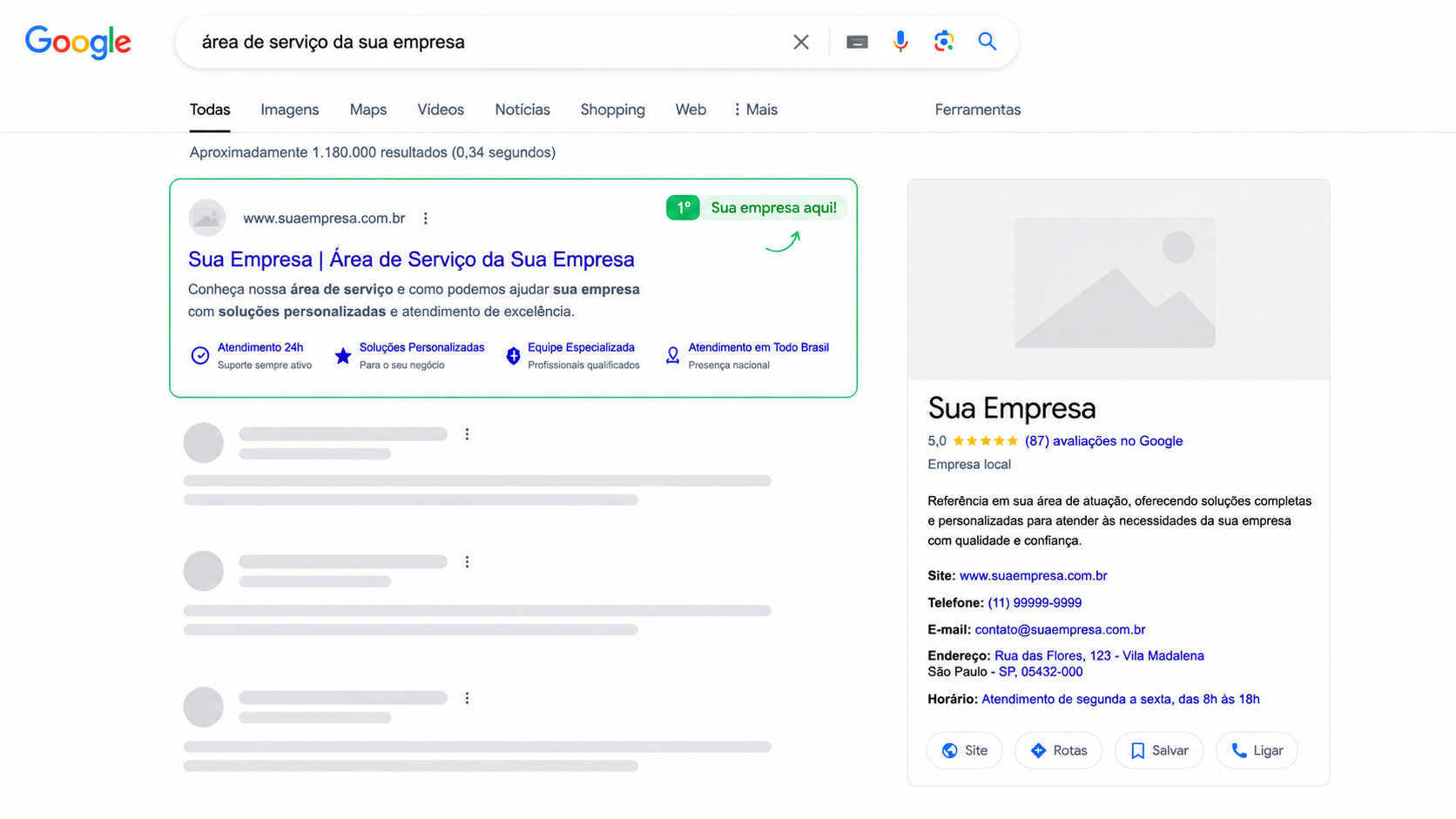Click the Sua Empresa panel heading
The image size is (1456, 819).
1012,408
